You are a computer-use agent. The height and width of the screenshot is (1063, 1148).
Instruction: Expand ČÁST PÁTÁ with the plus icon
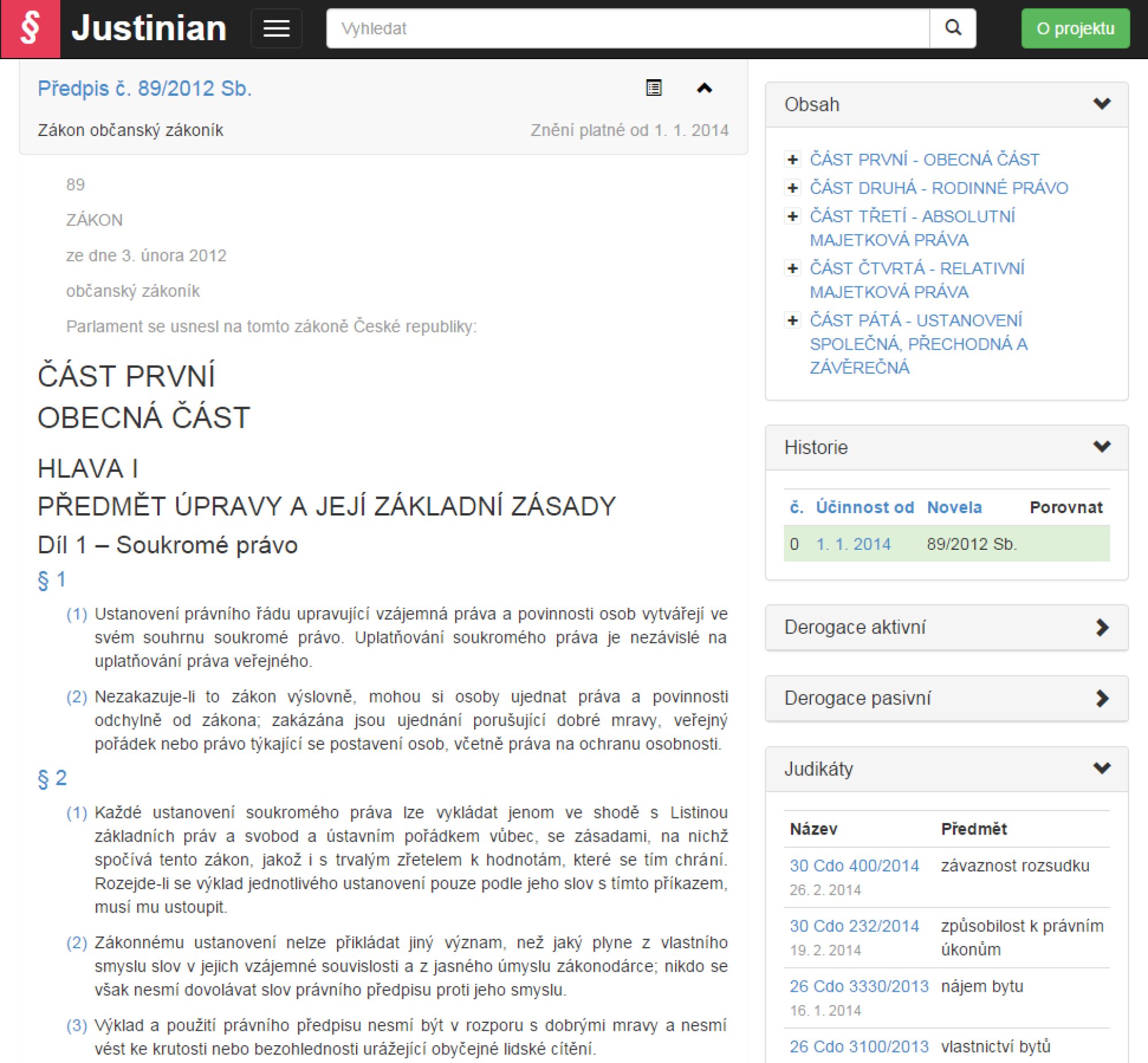pyautogui.click(x=793, y=320)
